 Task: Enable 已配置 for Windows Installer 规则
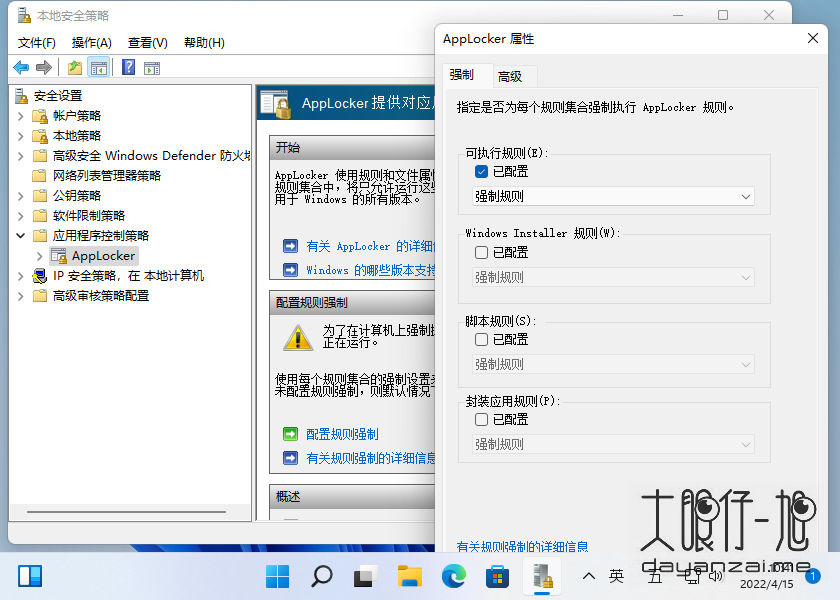(x=481, y=252)
